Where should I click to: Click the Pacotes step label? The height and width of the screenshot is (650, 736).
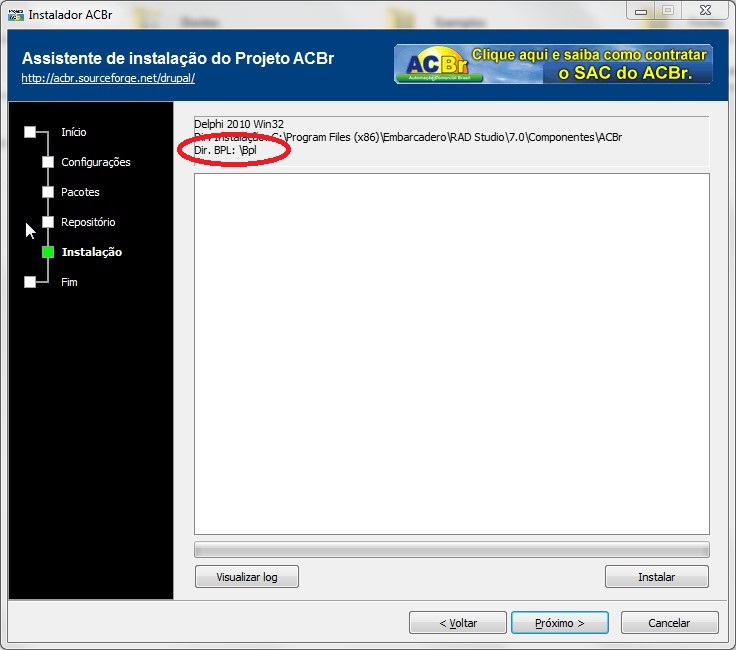click(x=80, y=192)
